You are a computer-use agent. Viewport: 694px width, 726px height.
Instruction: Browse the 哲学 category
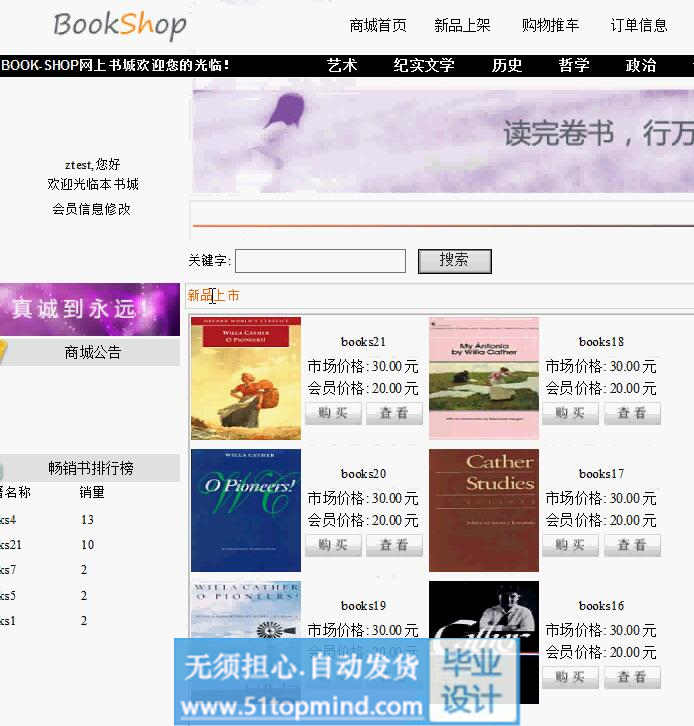click(574, 65)
